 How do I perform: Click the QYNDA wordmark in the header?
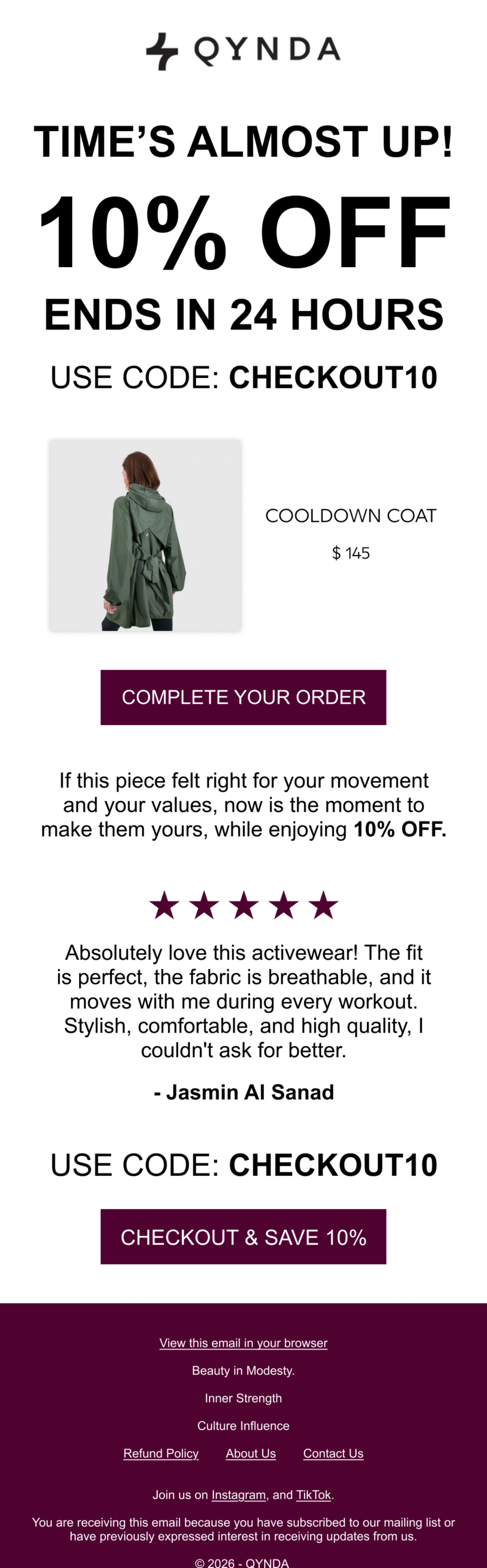tap(267, 50)
